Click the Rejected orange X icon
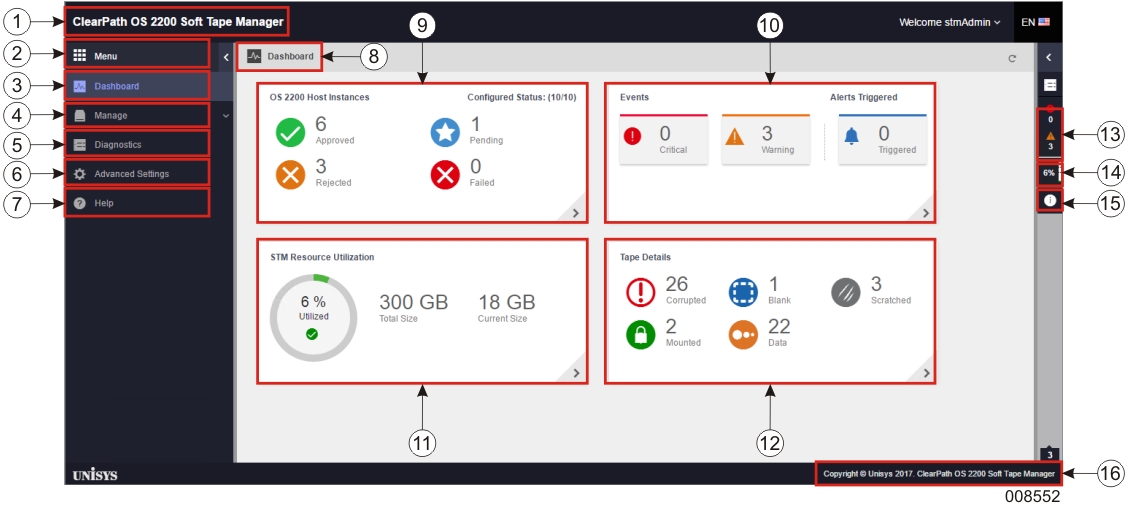Image resolution: width=1129 pixels, height=506 pixels. [290, 174]
